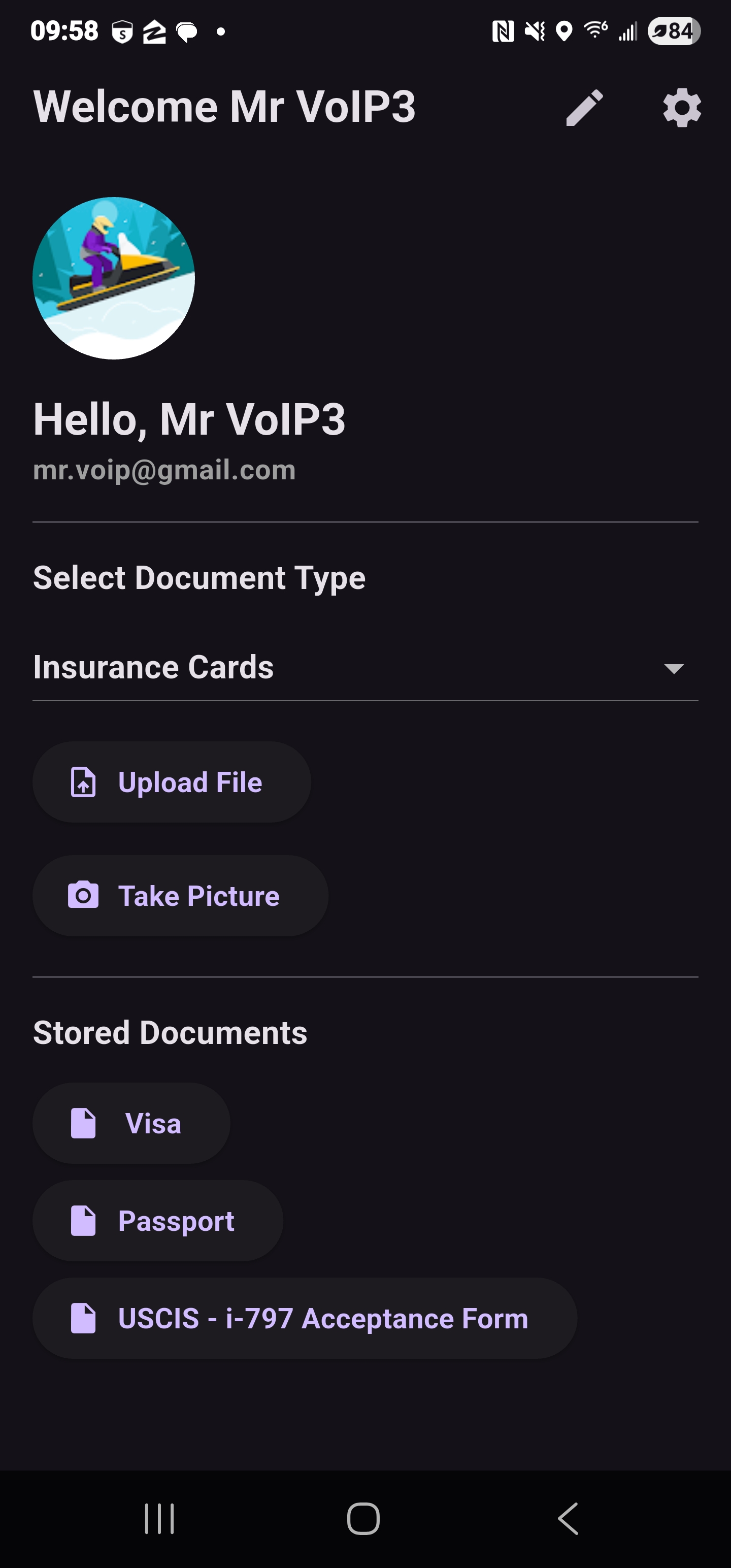This screenshot has width=731, height=1568.
Task: Open recent apps from navigation bar
Action: pos(159,1519)
